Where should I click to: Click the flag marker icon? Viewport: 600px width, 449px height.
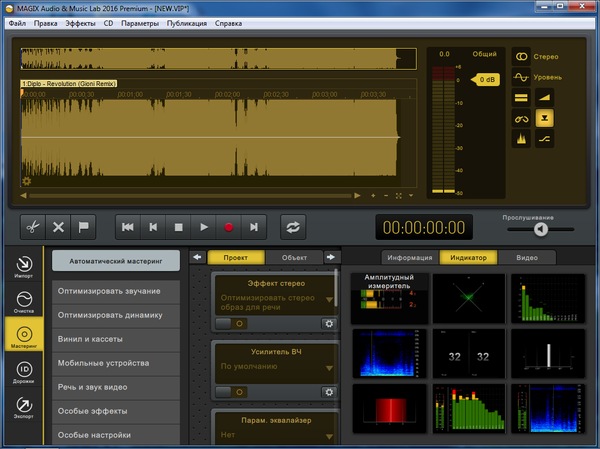click(85, 227)
